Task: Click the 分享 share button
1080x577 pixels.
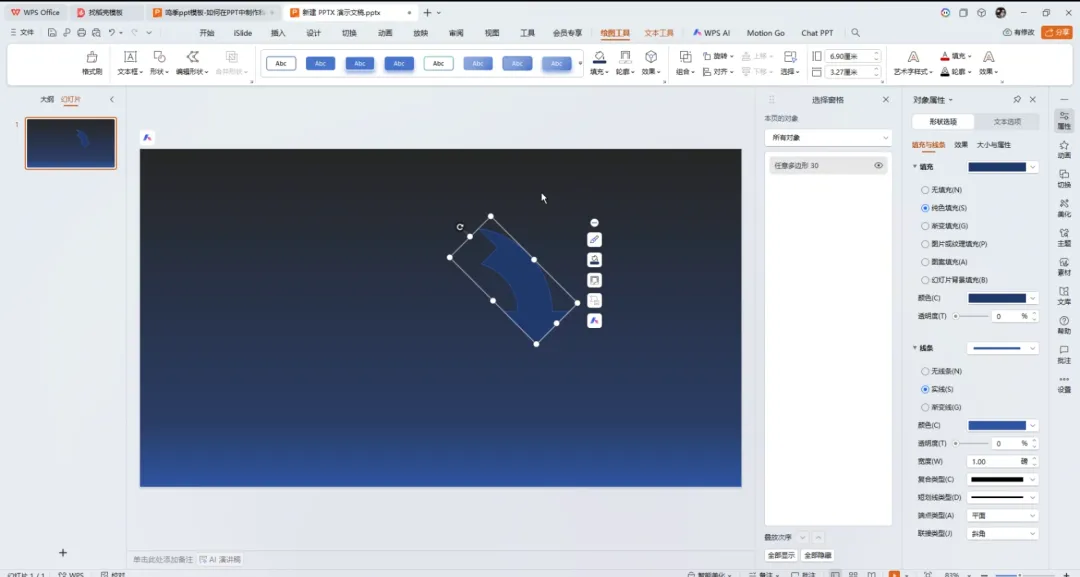Action: tap(1057, 32)
